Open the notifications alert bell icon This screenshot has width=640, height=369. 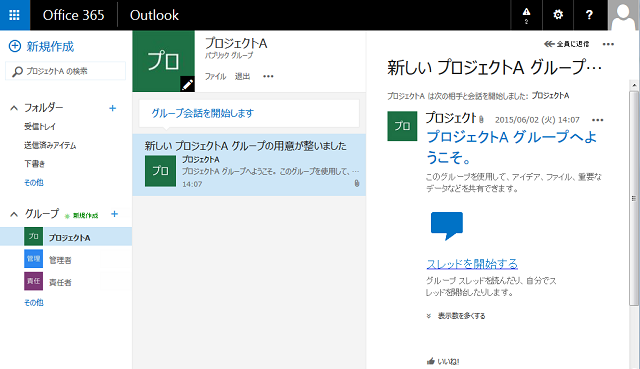pos(527,15)
